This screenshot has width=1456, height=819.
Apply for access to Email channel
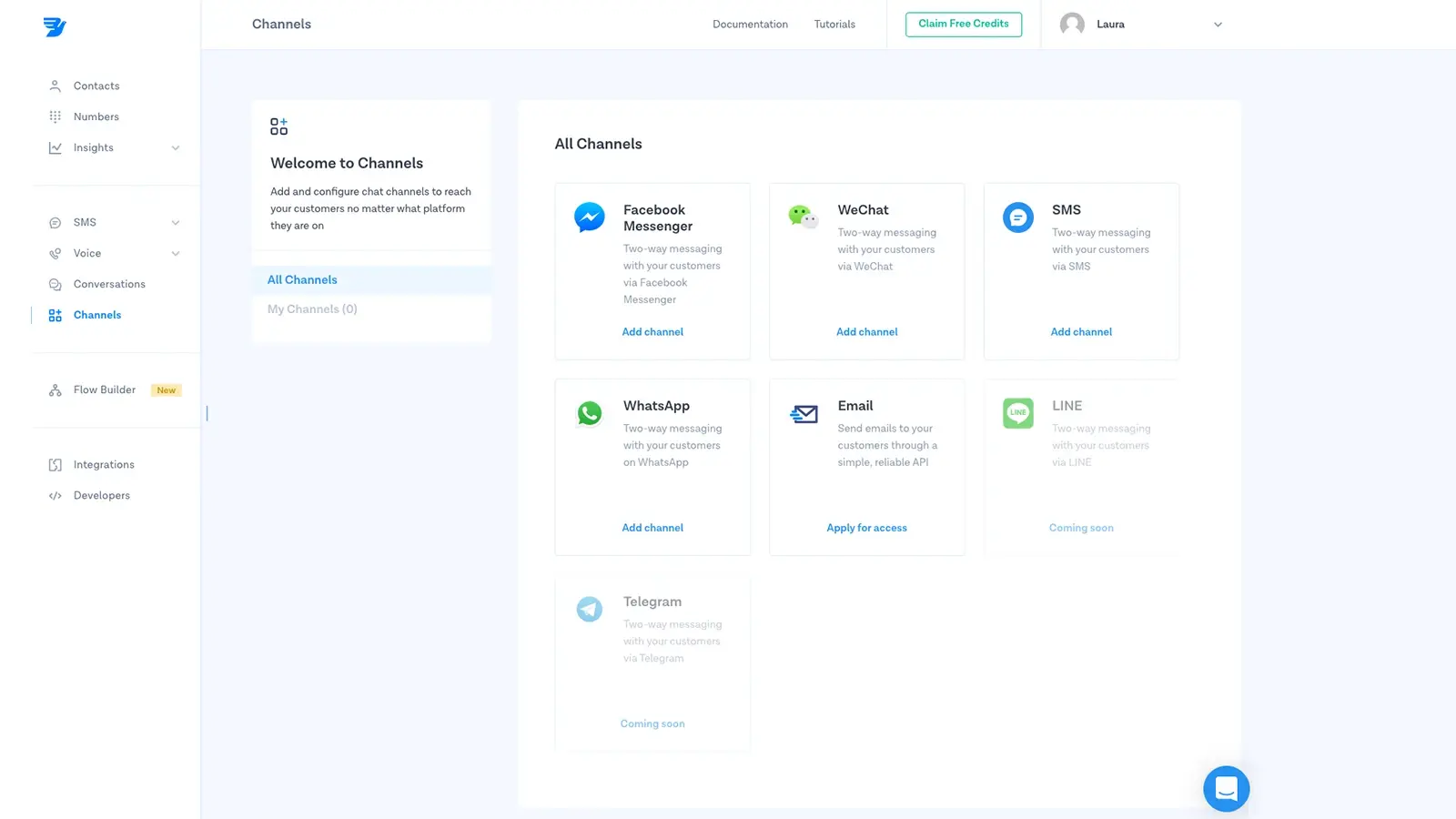867,528
